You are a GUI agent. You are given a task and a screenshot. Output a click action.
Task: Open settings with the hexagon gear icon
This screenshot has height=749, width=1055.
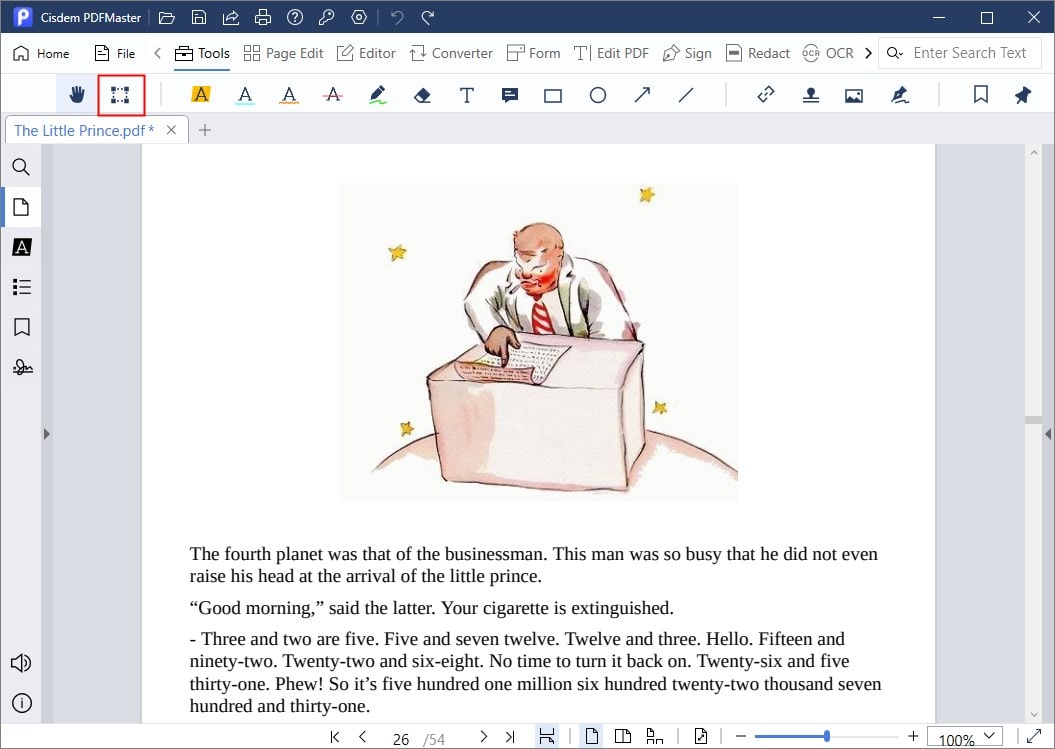click(x=359, y=17)
